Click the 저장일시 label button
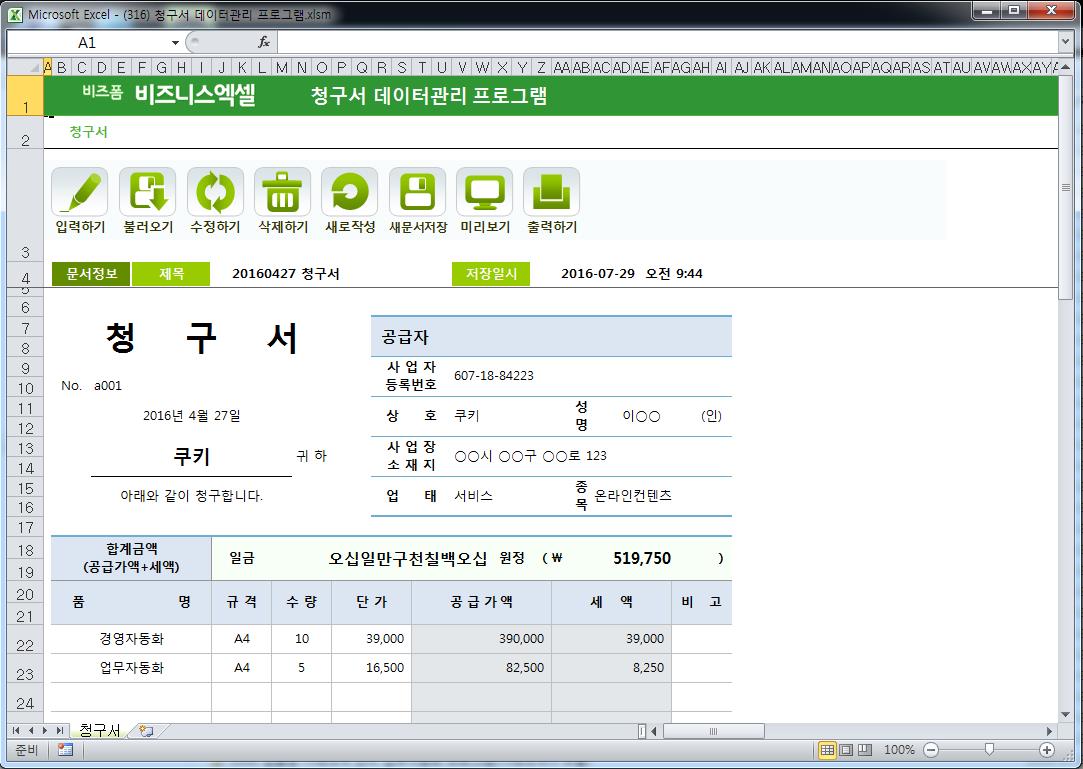The image size is (1083, 769). (x=491, y=274)
